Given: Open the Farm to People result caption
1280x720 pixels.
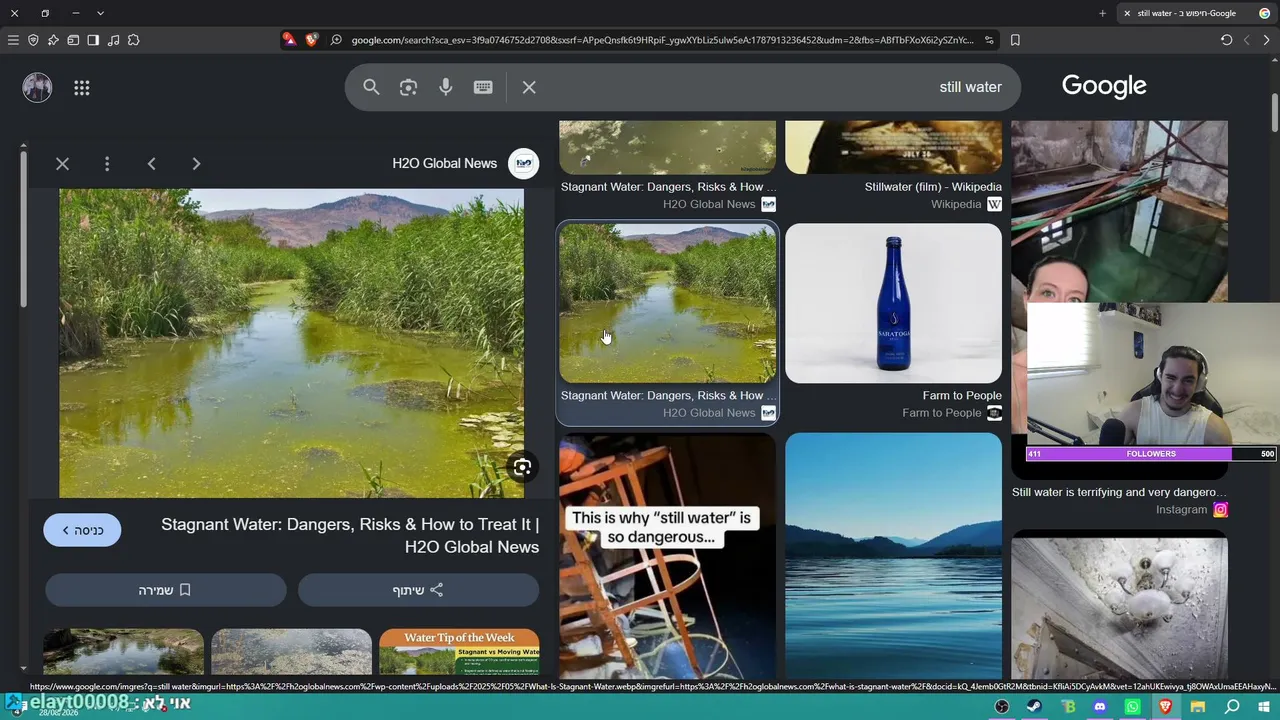Looking at the screenshot, I should click(962, 396).
